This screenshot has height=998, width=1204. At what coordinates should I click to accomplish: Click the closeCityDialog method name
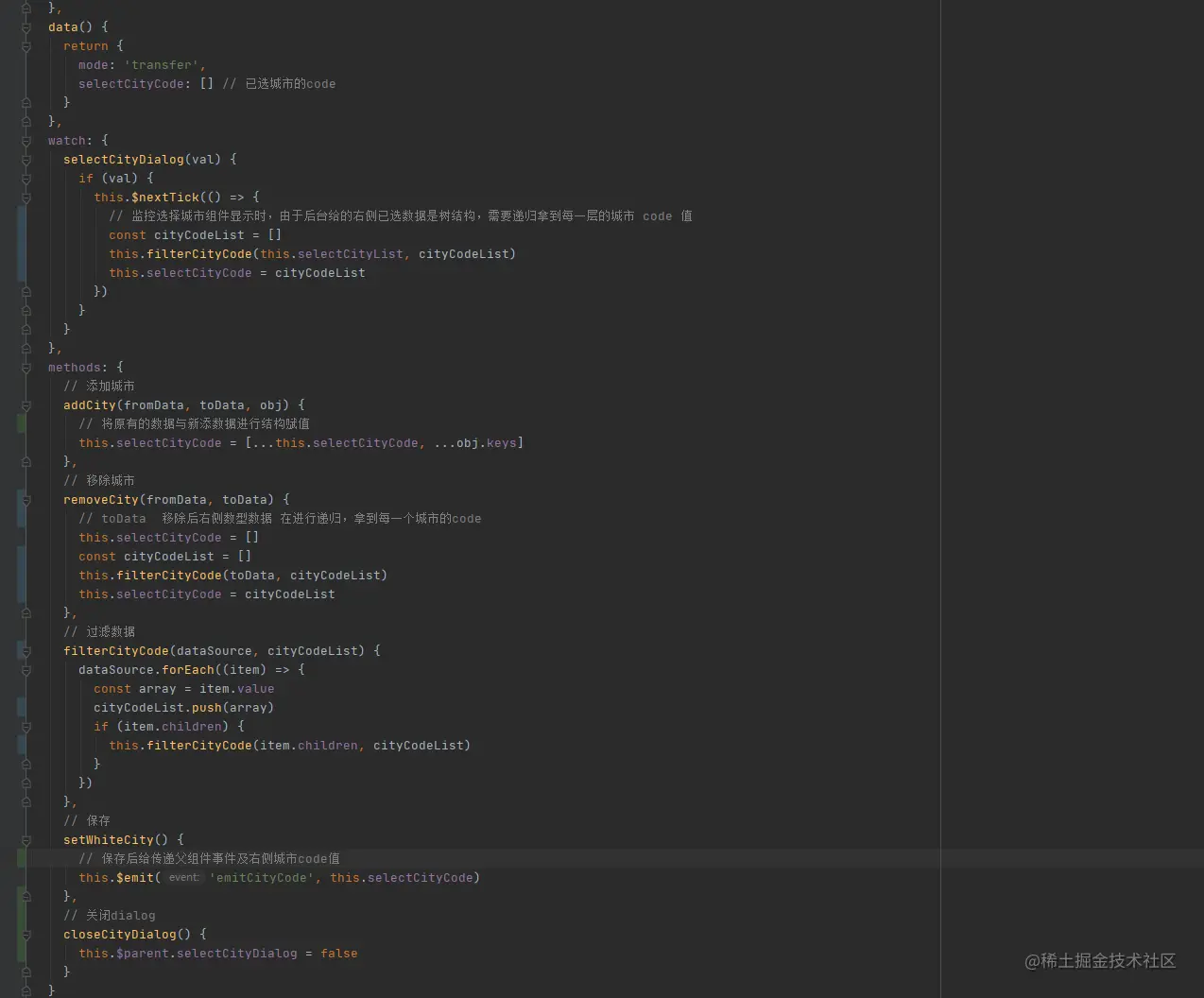pos(120,935)
